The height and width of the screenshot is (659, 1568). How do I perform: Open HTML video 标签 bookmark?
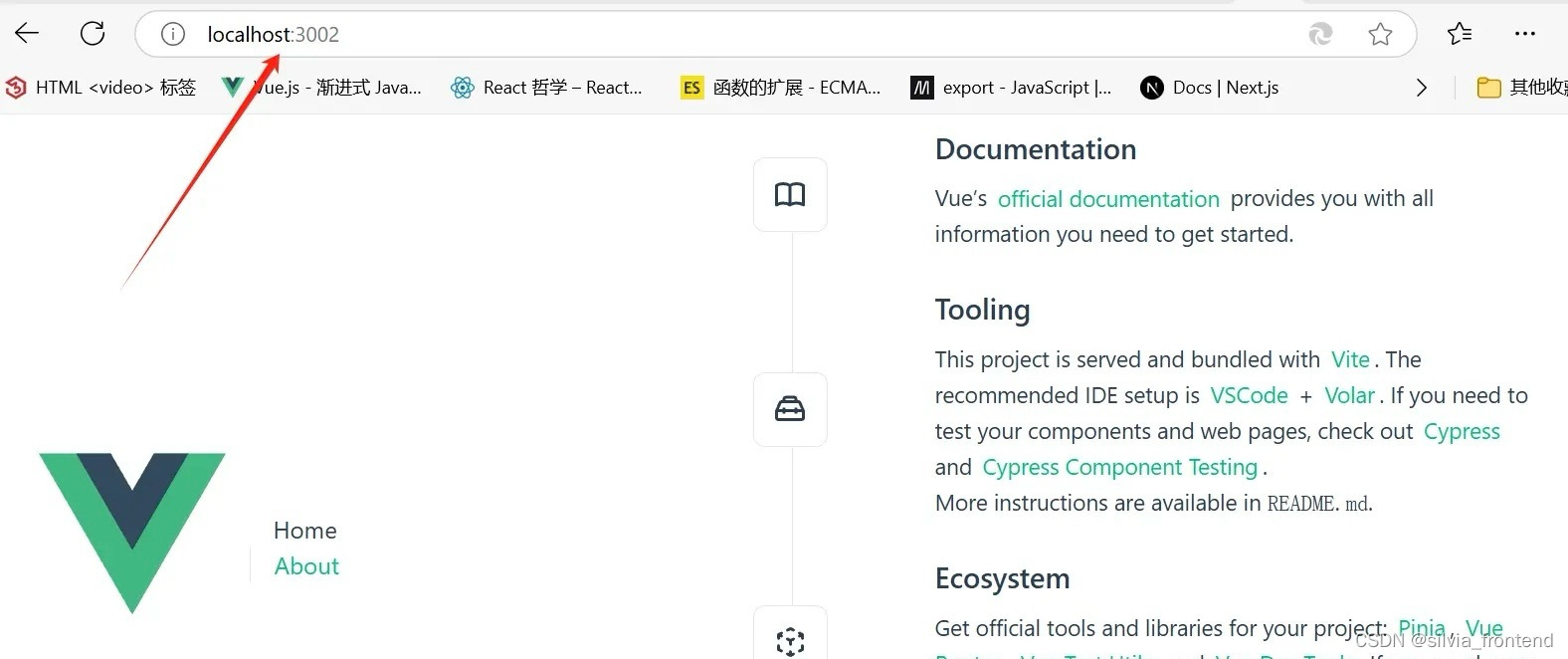point(101,88)
